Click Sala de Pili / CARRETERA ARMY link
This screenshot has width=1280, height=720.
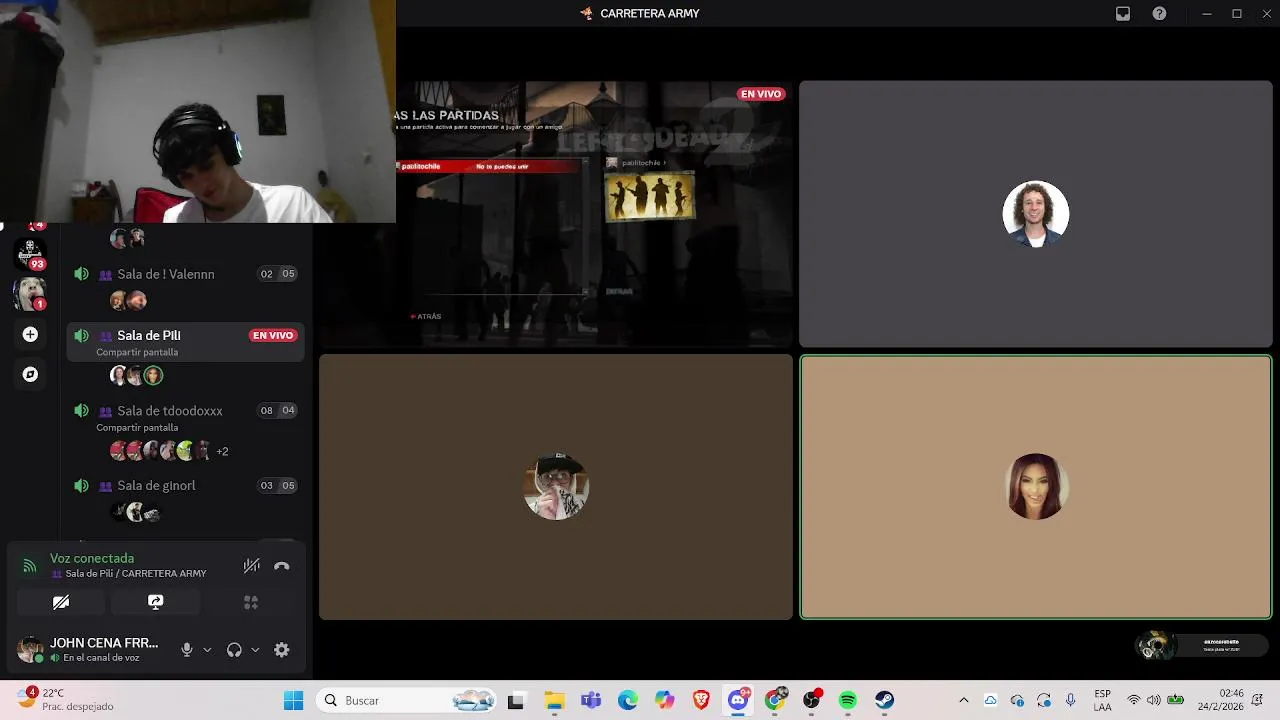point(136,574)
